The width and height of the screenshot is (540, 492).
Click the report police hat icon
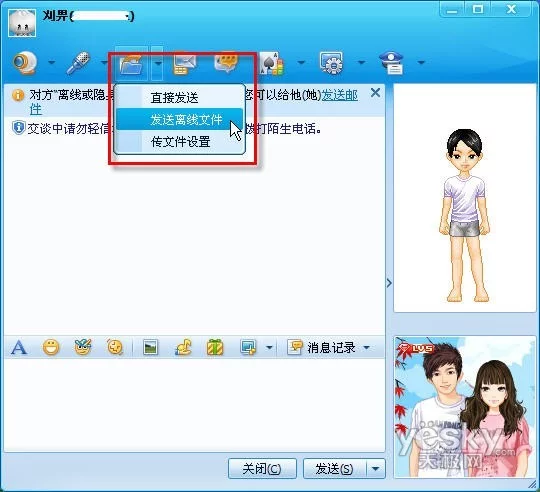coord(391,63)
